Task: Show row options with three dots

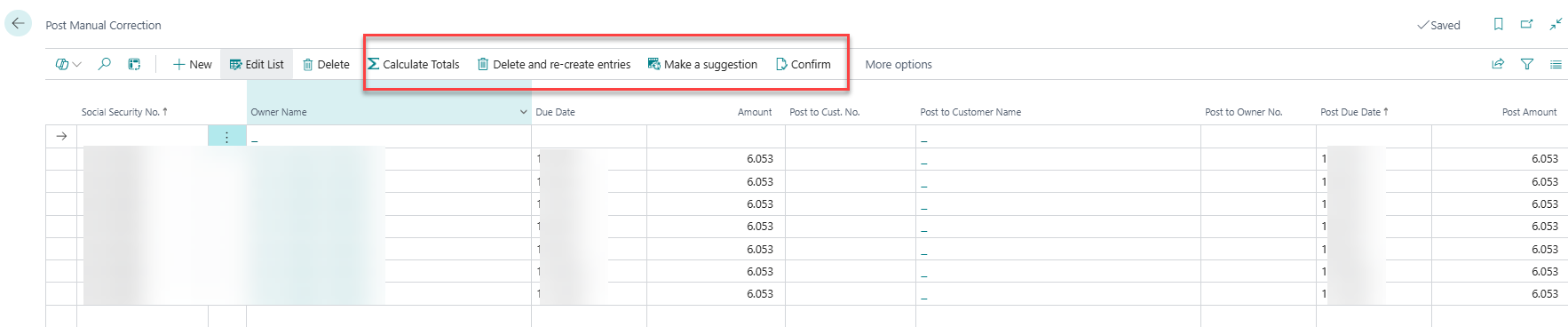Action: pyautogui.click(x=227, y=136)
